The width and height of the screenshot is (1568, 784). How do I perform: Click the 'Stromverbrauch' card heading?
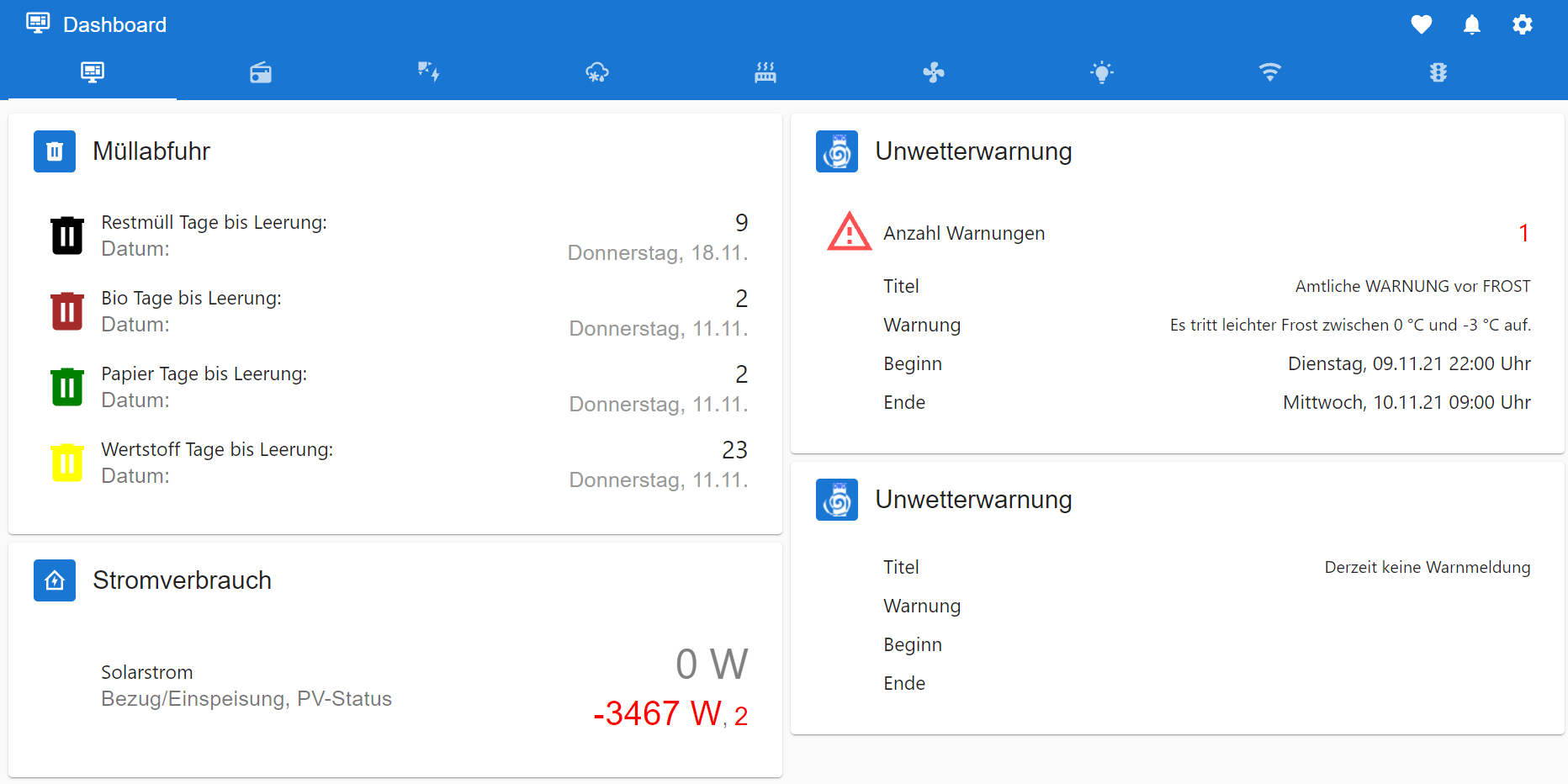(182, 580)
